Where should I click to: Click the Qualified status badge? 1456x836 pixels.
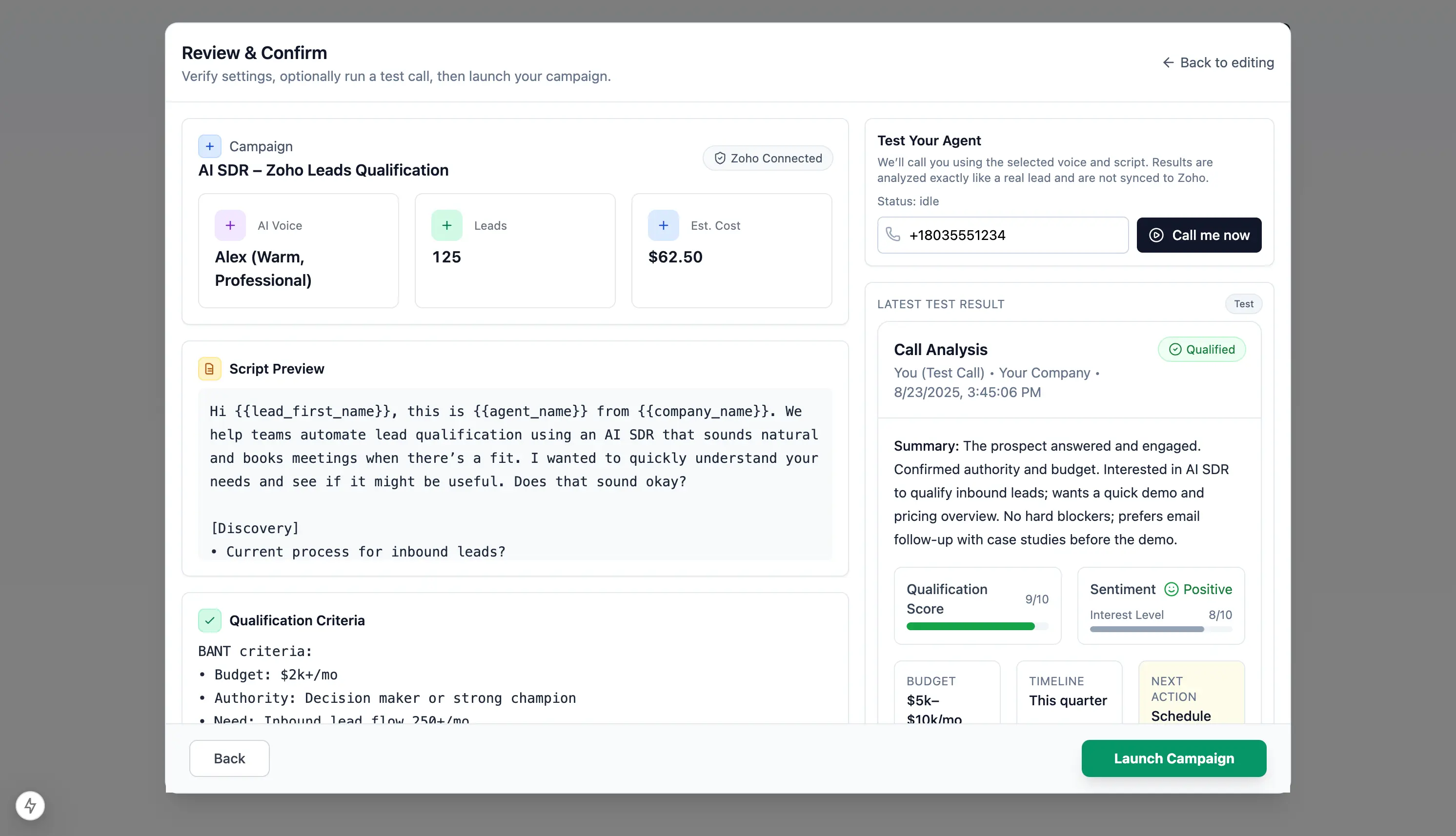pyautogui.click(x=1202, y=349)
